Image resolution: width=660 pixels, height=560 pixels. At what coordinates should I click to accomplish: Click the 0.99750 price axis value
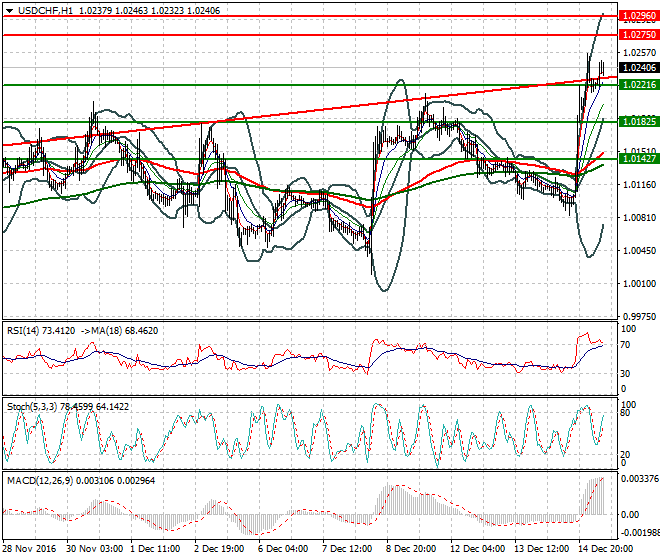[x=639, y=317]
